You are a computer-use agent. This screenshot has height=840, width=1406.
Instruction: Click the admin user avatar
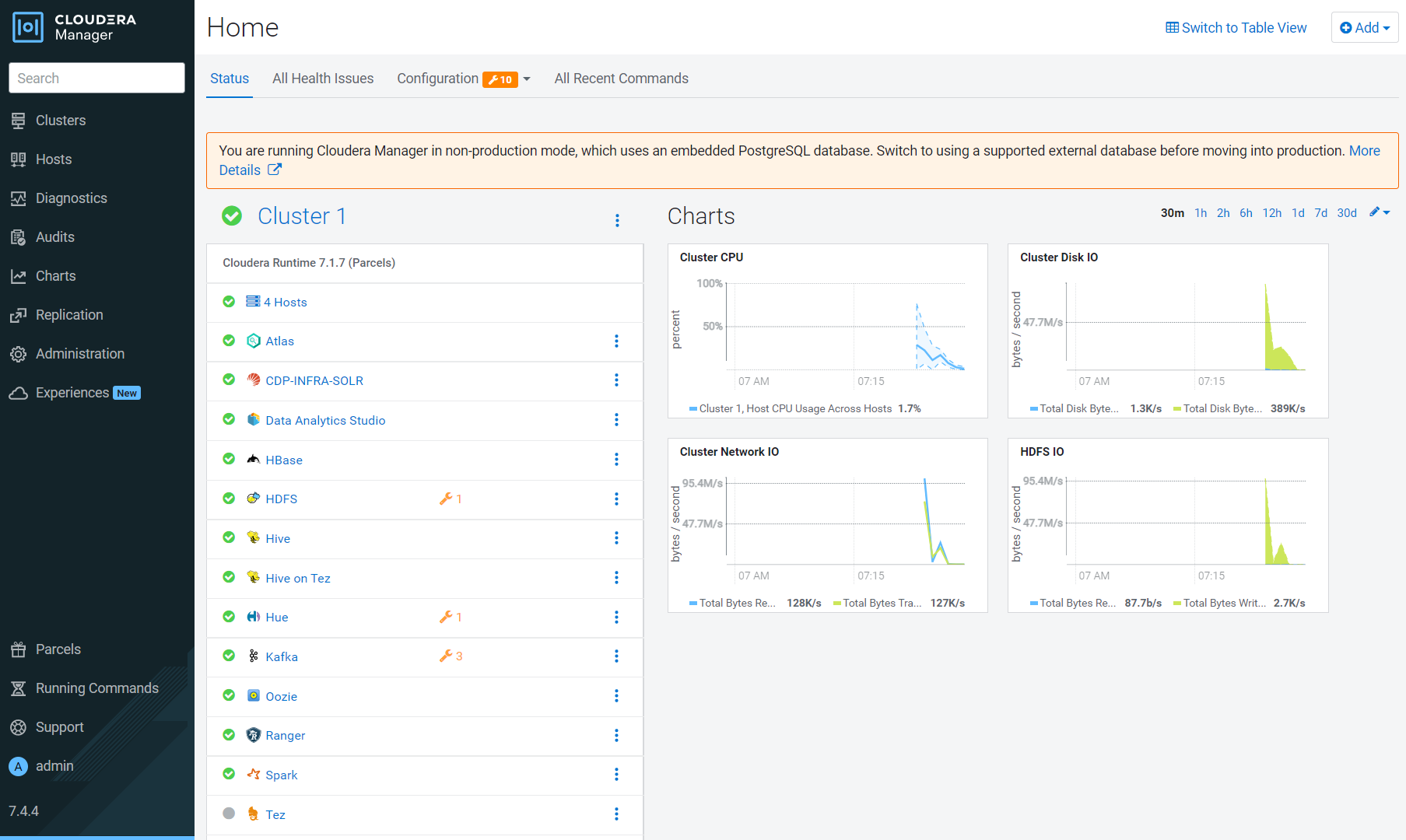point(19,766)
